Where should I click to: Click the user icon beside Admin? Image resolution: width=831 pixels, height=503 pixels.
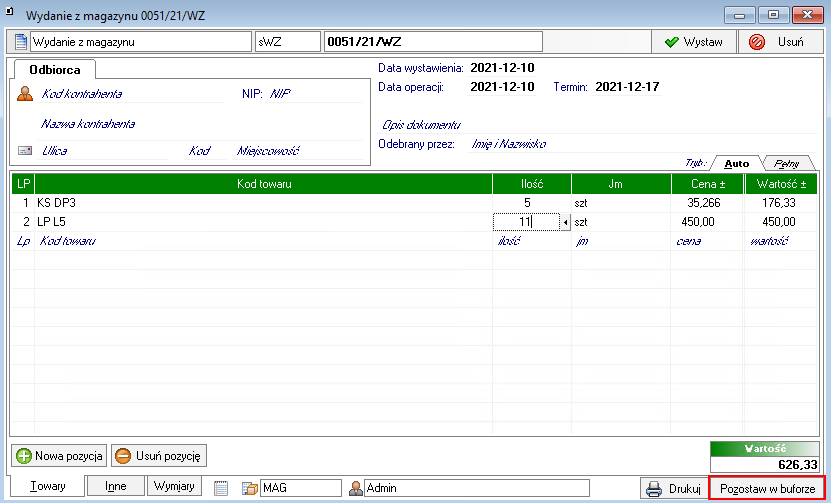point(355,488)
